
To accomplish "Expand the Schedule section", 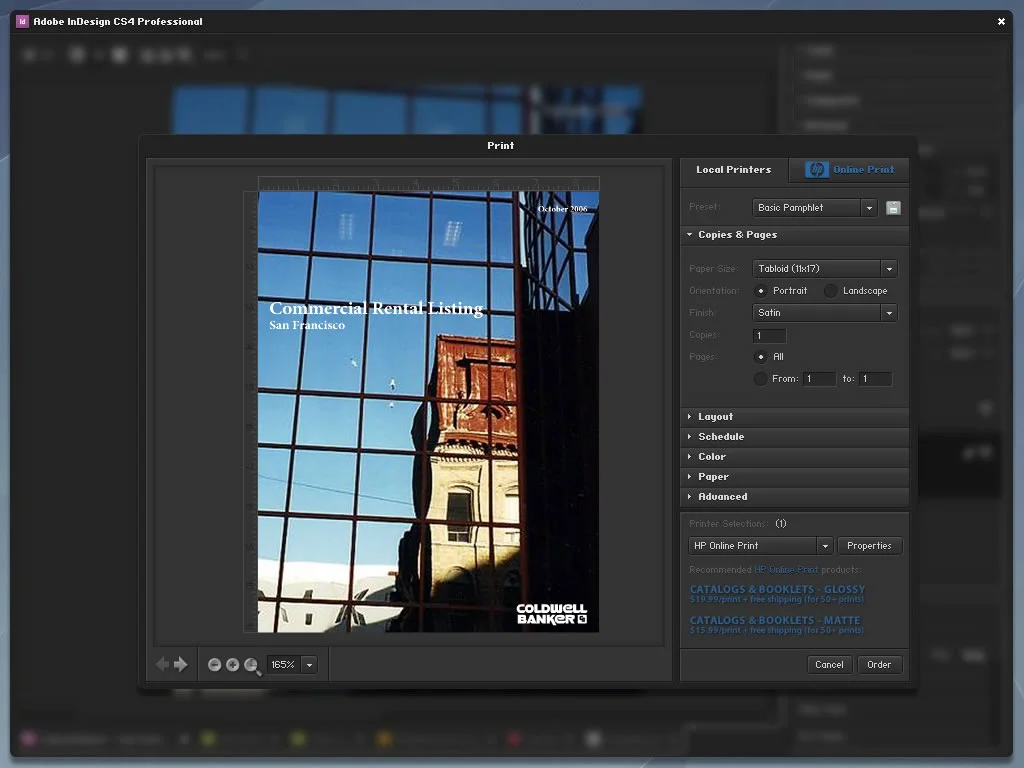I will [x=794, y=436].
